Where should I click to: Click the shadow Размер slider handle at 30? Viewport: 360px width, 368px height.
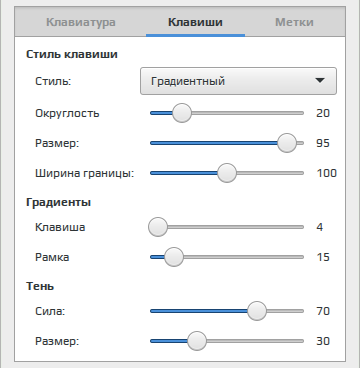[197, 341]
